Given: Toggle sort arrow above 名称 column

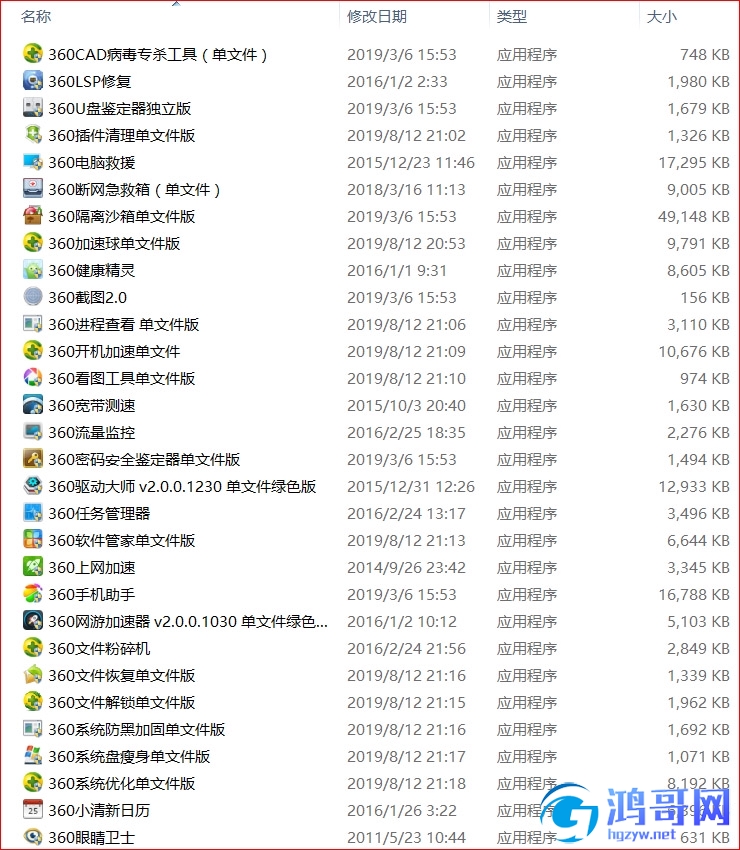Looking at the screenshot, I should [x=176, y=4].
